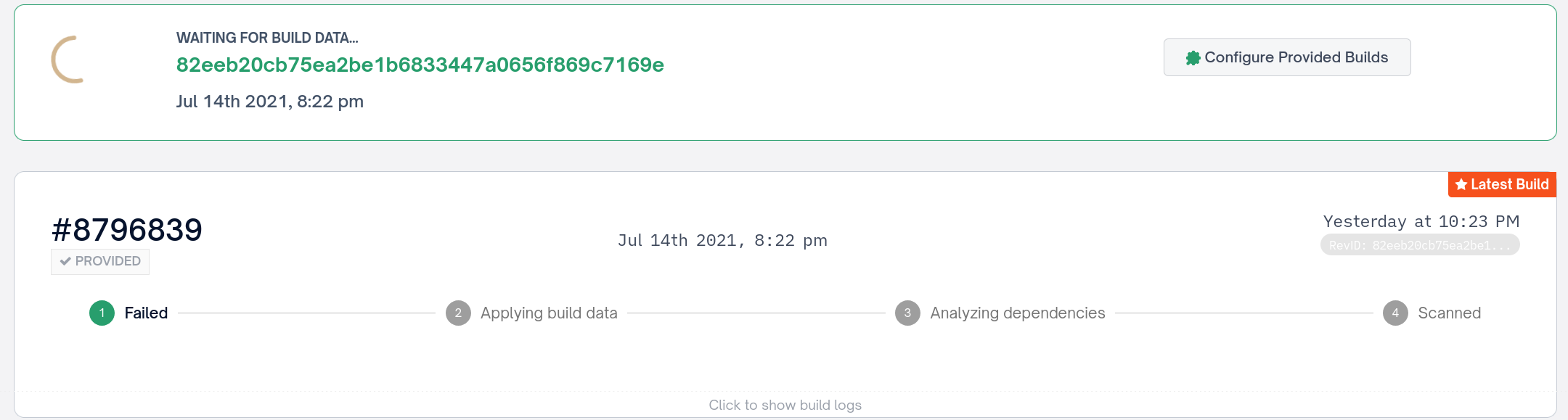
Task: Click the Yesterday at 10:23 PM timestamp
Action: pyautogui.click(x=1422, y=221)
